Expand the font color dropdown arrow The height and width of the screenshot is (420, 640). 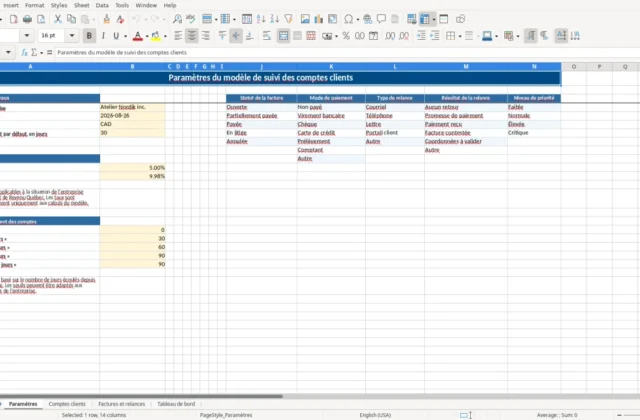pos(147,36)
